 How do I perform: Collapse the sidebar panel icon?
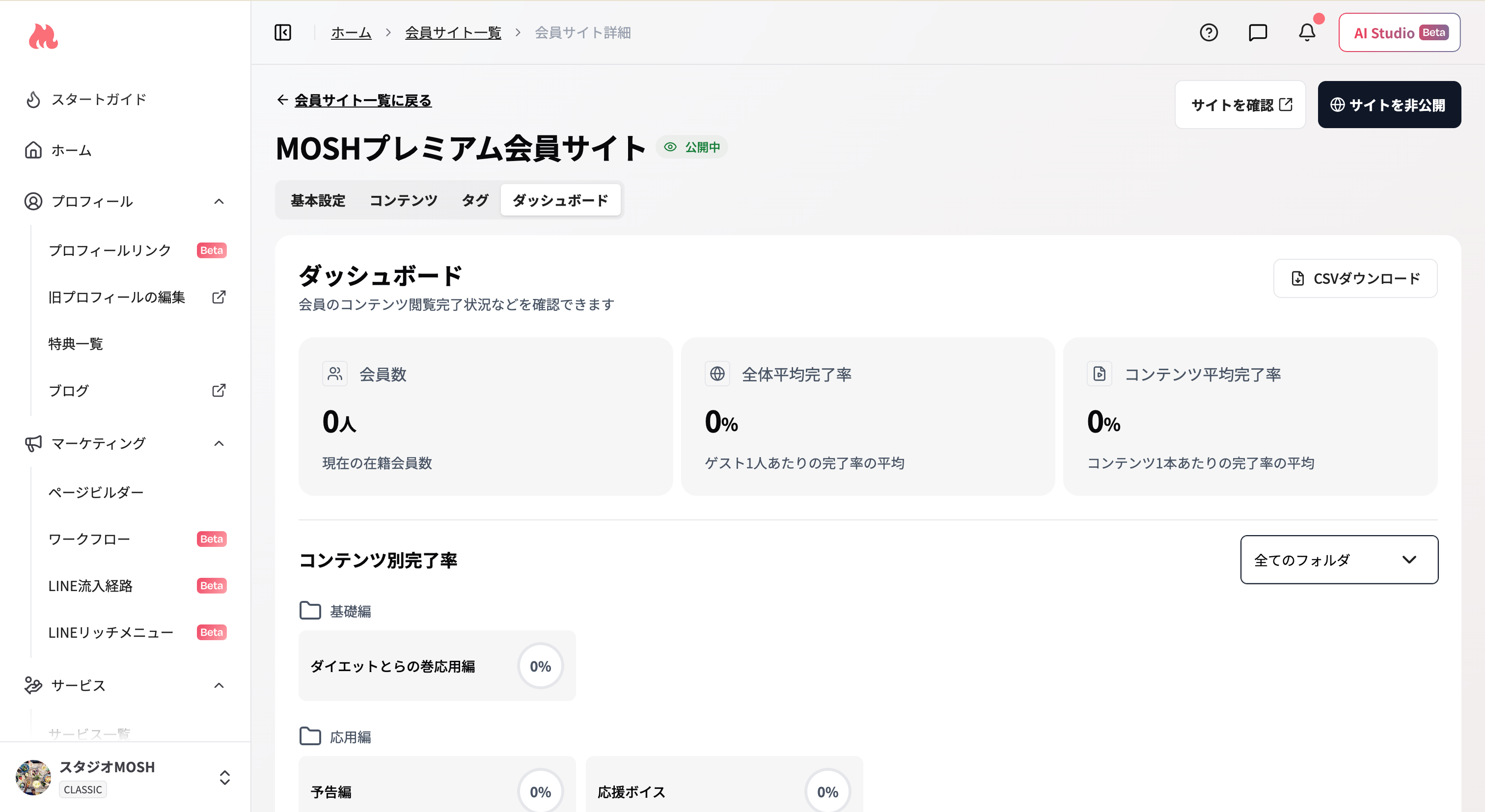[283, 33]
